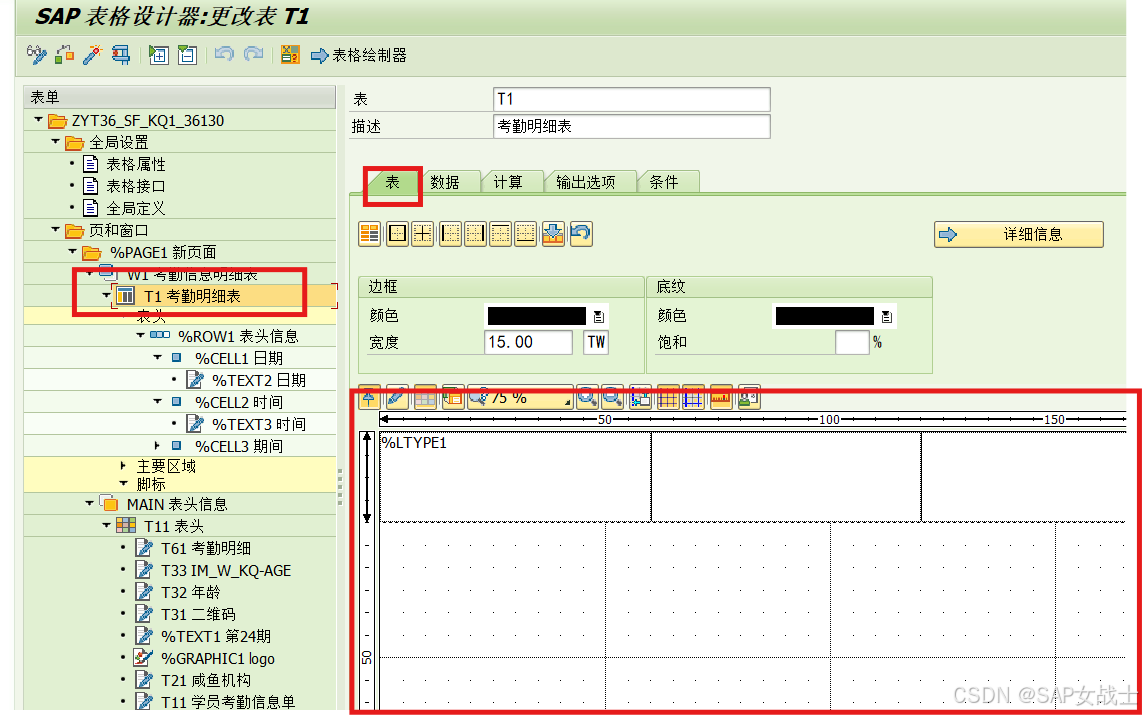Image resolution: width=1143 pixels, height=715 pixels.
Task: Select %TEXT3 时间 text node
Action: click(259, 423)
